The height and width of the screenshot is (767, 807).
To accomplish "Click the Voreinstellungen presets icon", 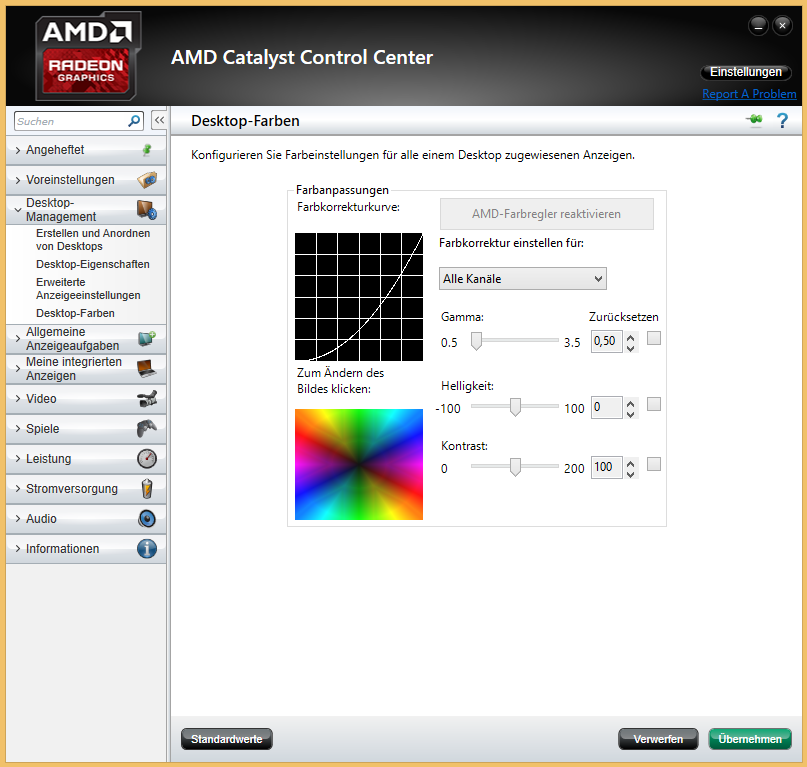I will point(147,180).
